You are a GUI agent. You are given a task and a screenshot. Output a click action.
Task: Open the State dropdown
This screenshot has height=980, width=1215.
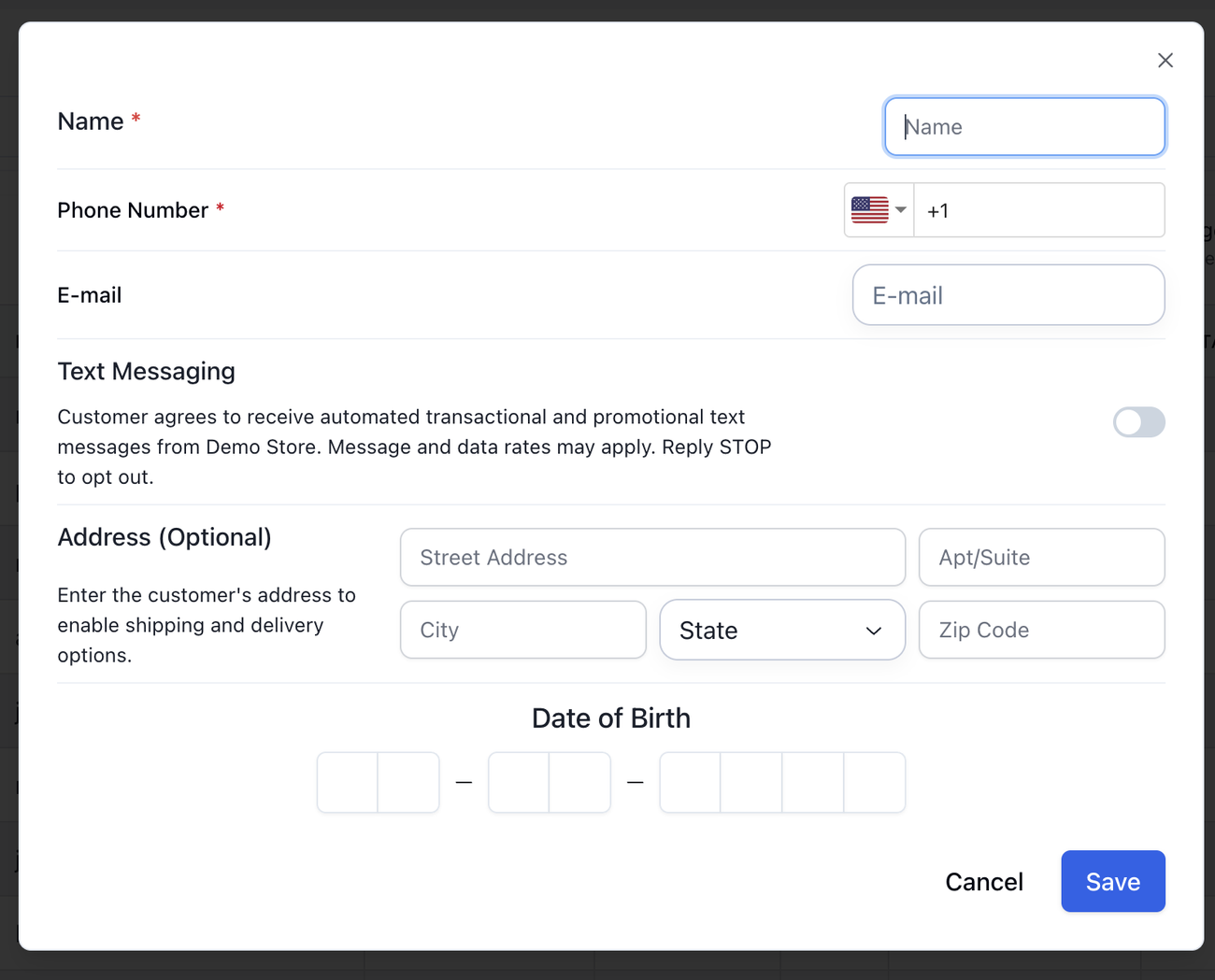(782, 631)
